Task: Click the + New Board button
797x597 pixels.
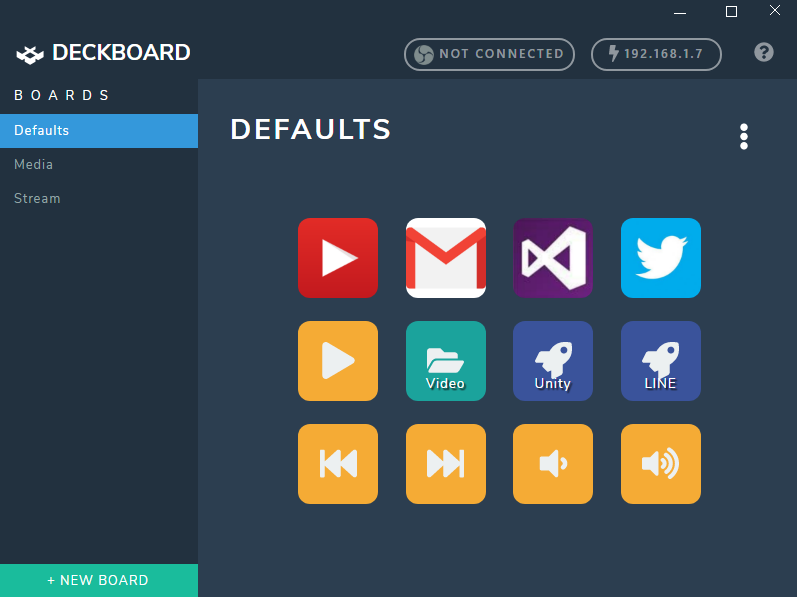Action: (99, 580)
